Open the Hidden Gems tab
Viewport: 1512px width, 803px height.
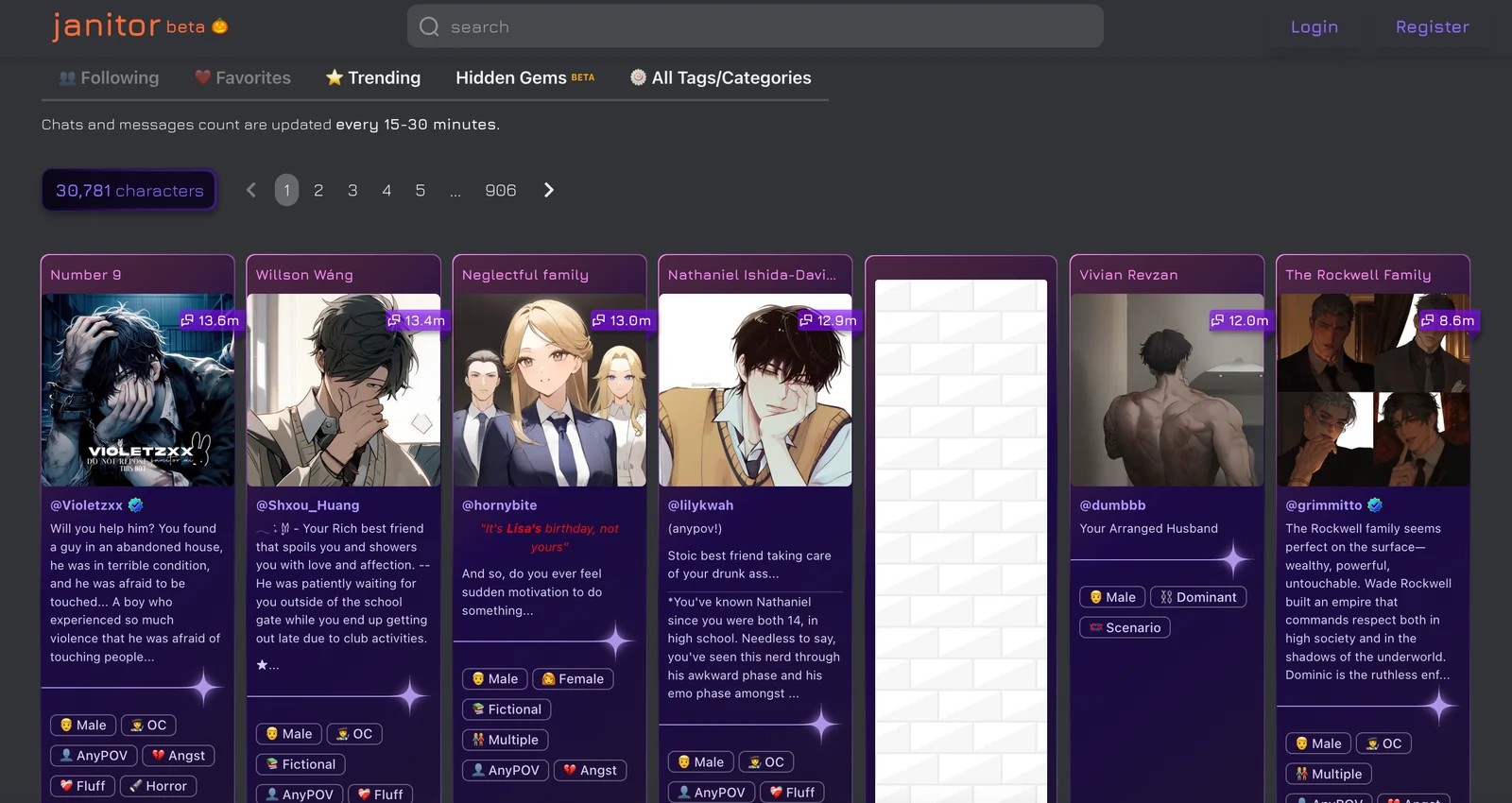click(x=524, y=78)
